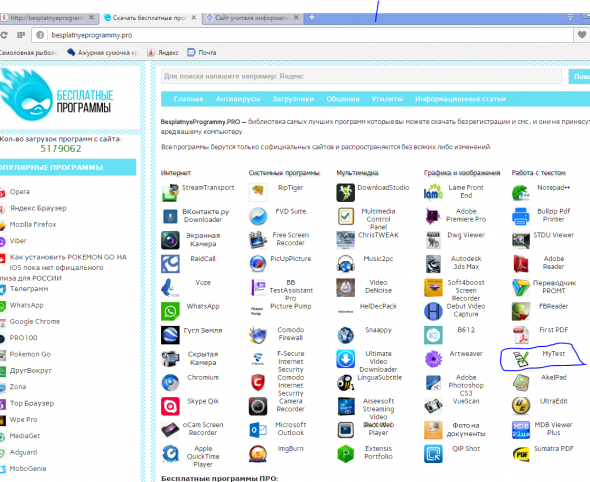Viewport: 590px width, 482px height.
Task: Open a new browser tab with plus button
Action: pos(312,17)
